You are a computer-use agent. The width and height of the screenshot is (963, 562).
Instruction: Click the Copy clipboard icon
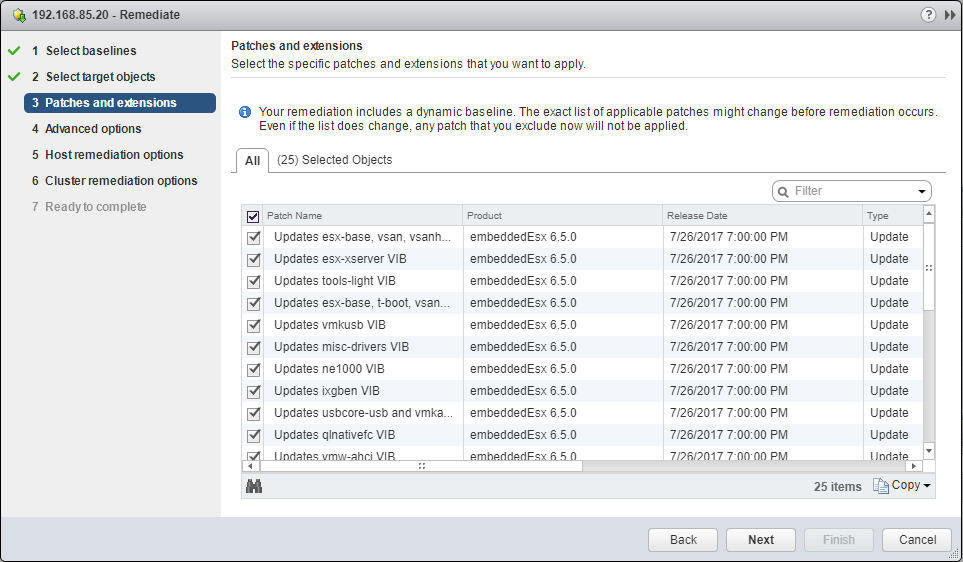880,486
